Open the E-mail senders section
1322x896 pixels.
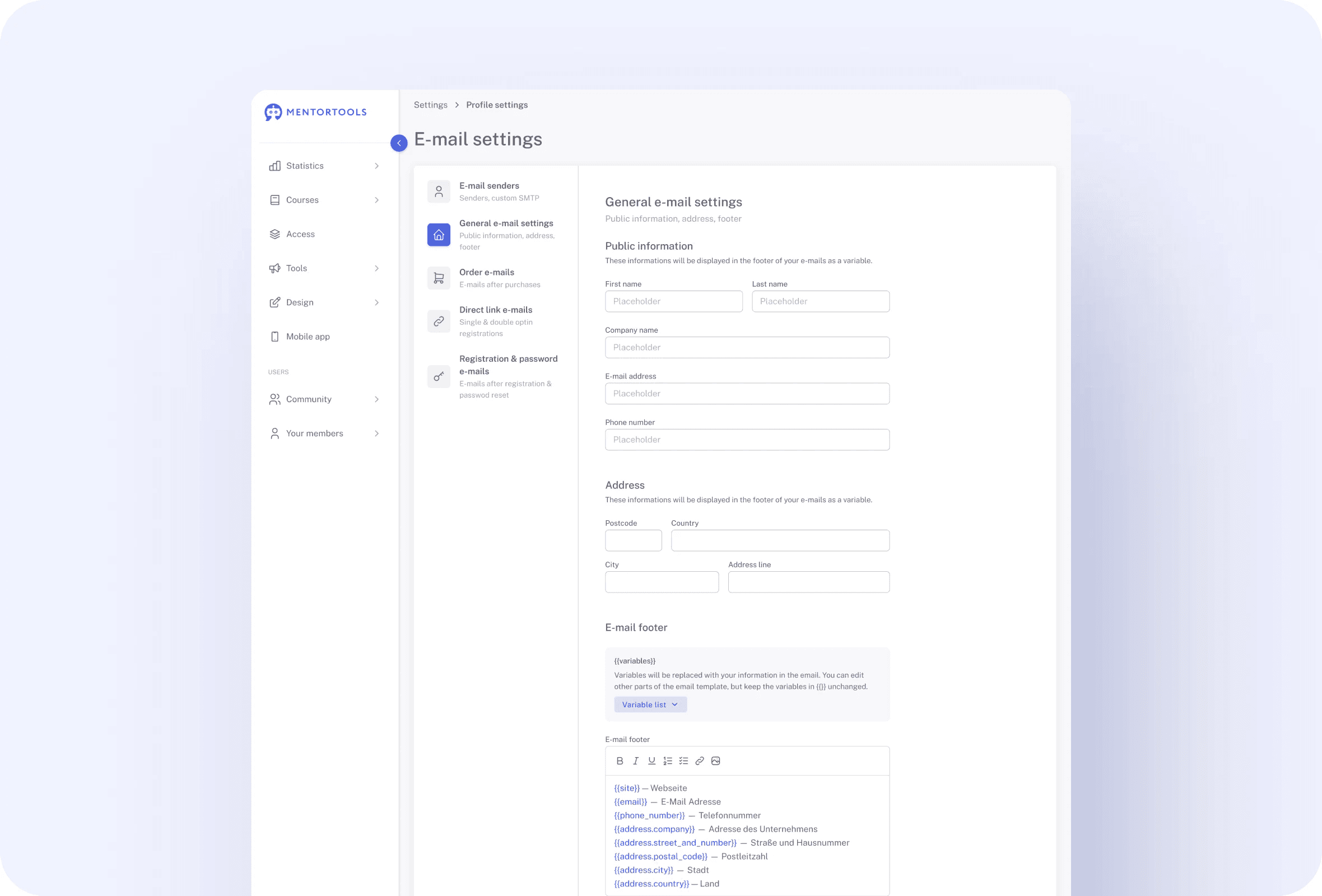[495, 192]
